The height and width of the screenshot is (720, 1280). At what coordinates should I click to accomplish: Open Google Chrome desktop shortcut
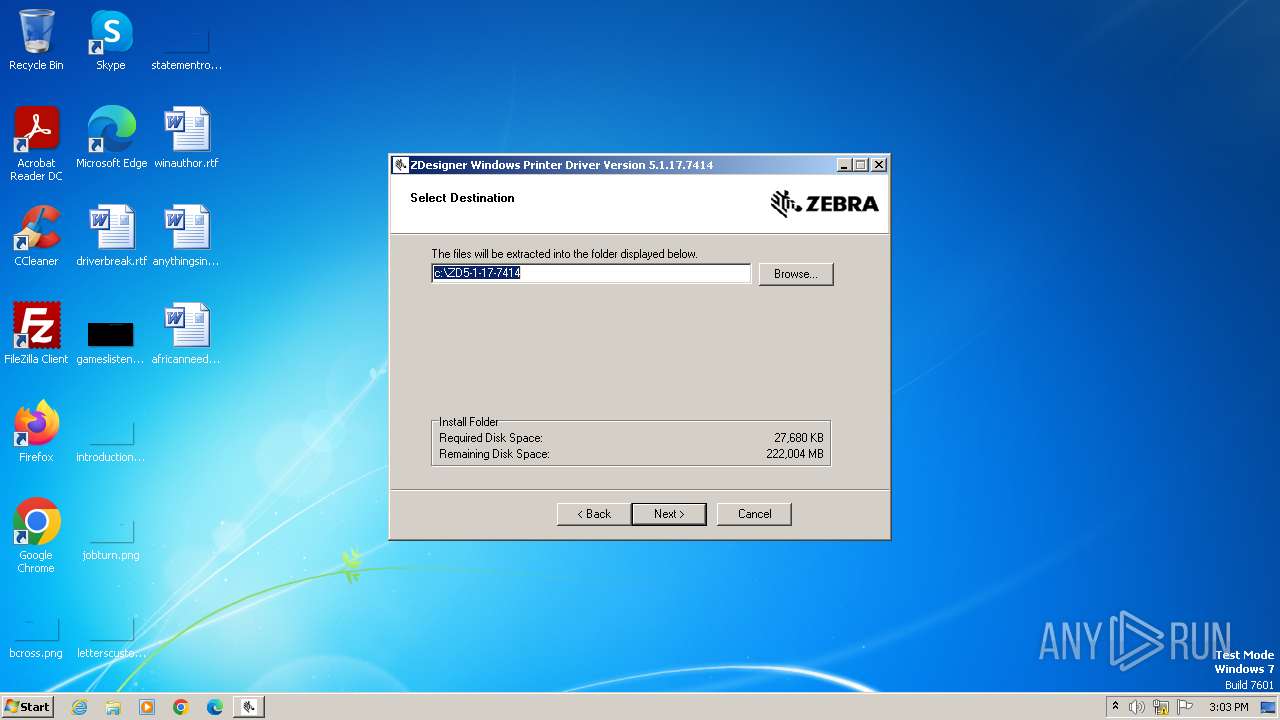[36, 535]
